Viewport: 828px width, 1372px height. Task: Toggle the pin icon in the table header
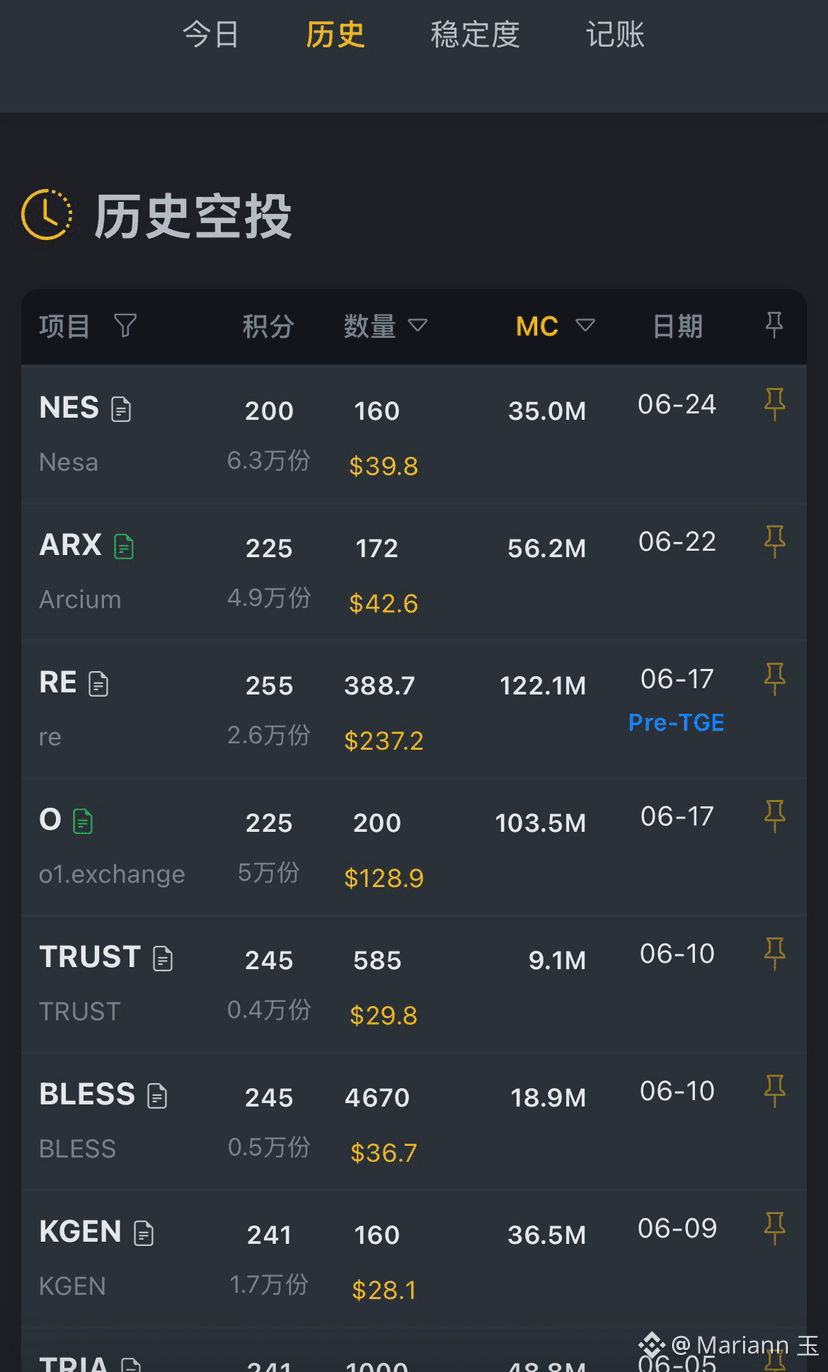point(774,324)
